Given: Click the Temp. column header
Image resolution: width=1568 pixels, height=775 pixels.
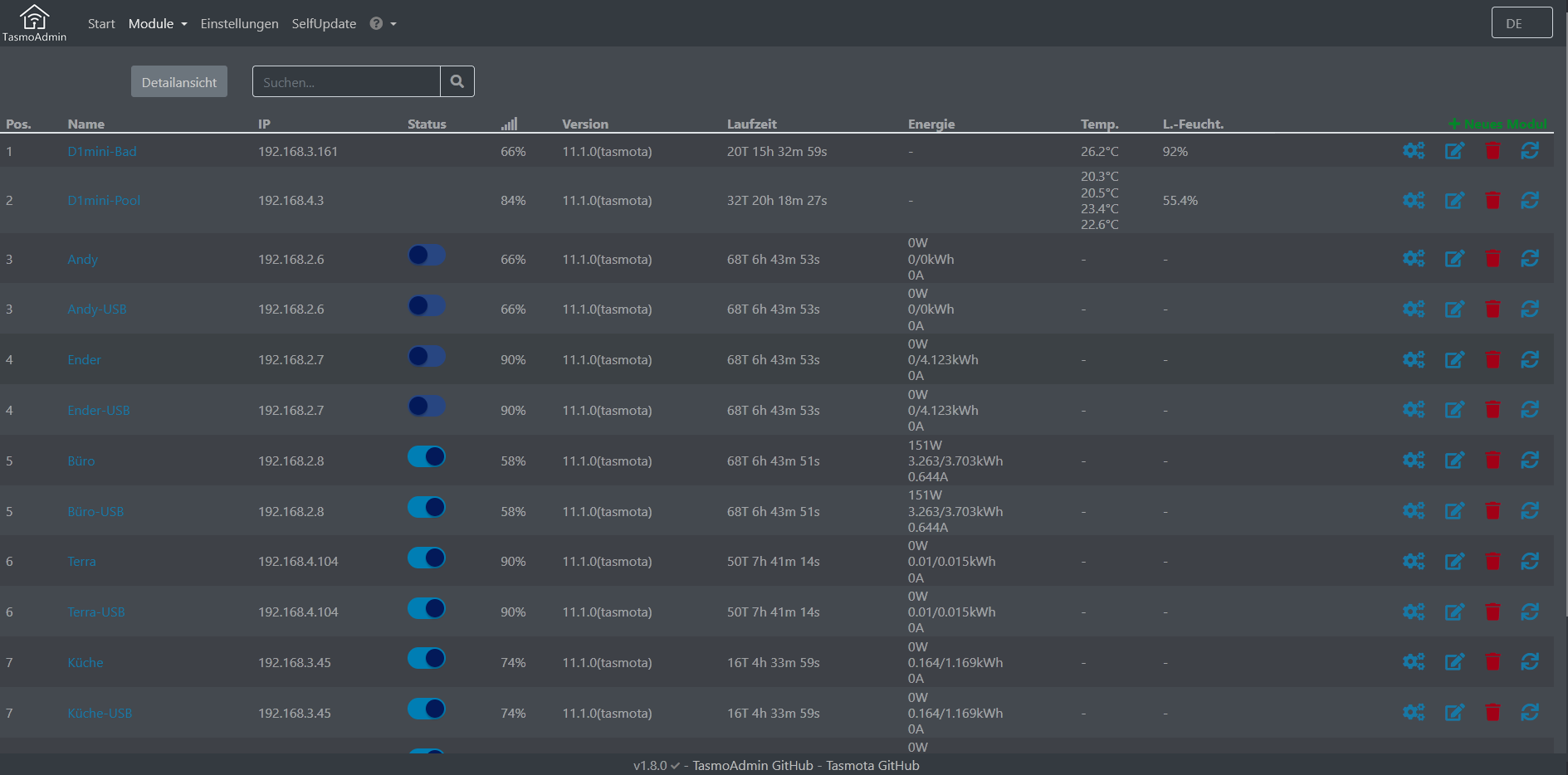Looking at the screenshot, I should pyautogui.click(x=1100, y=124).
